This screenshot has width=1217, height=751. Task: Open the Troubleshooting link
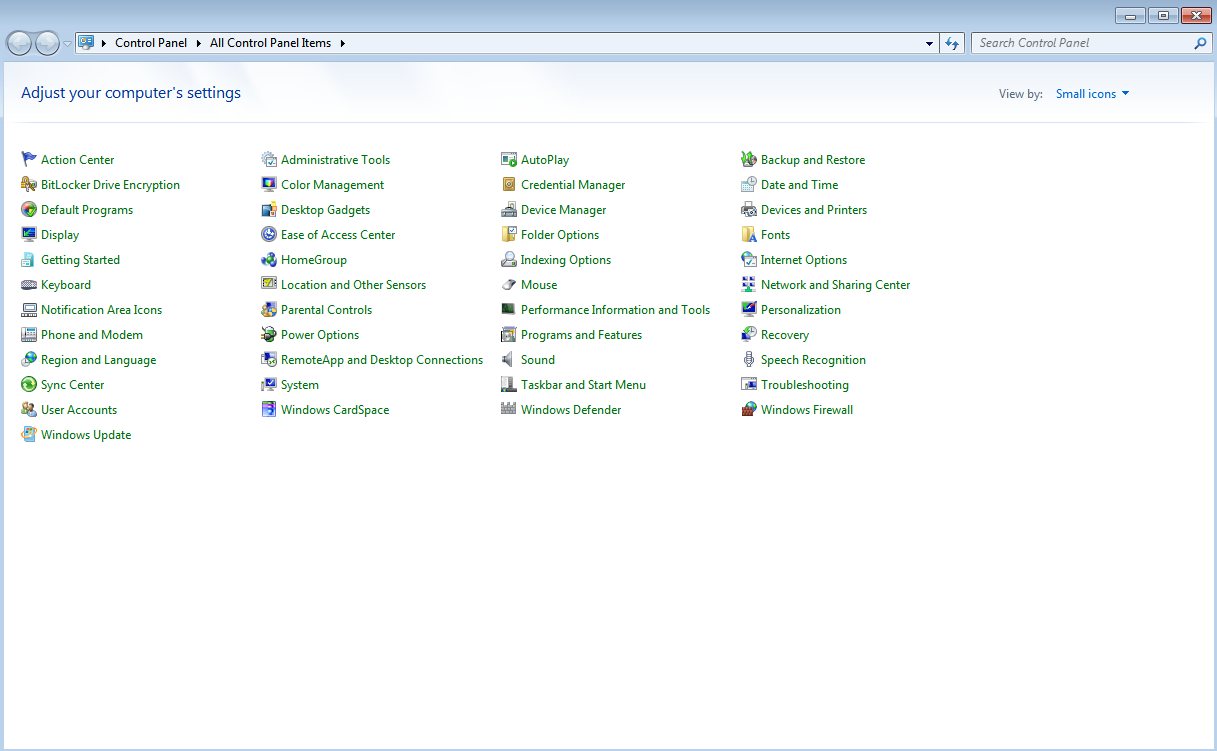(805, 384)
